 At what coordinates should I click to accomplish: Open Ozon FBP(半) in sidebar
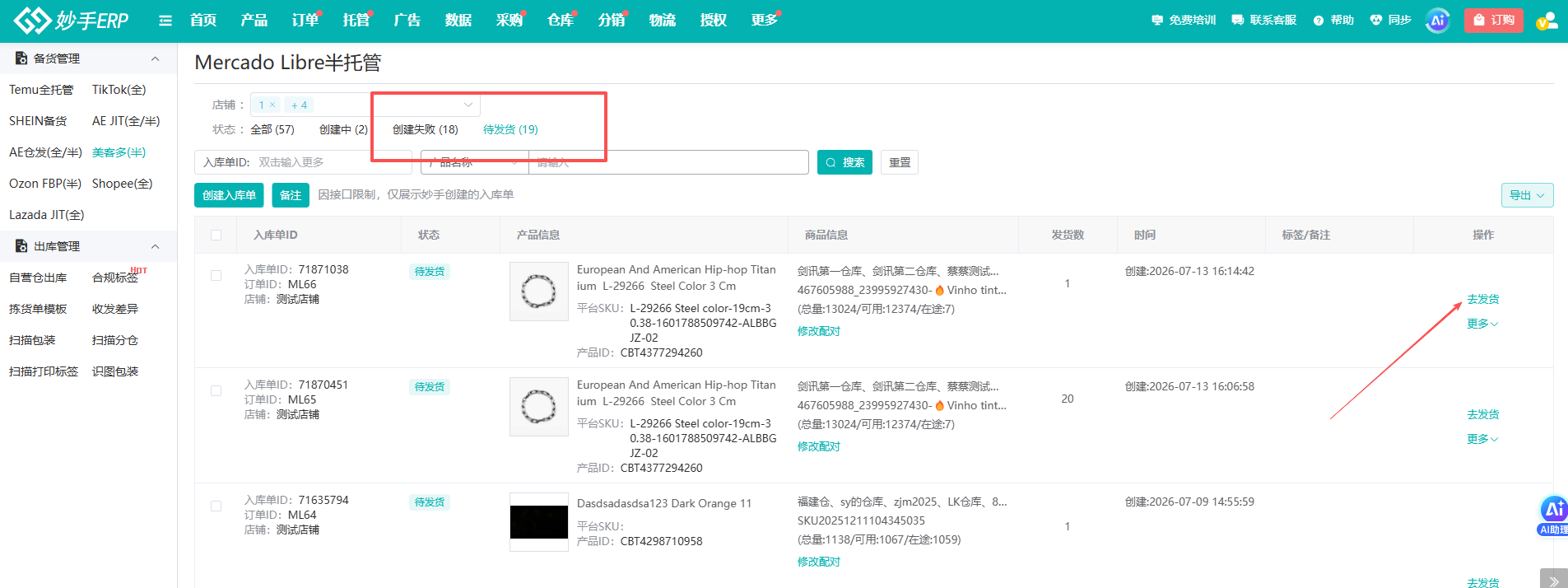point(45,184)
